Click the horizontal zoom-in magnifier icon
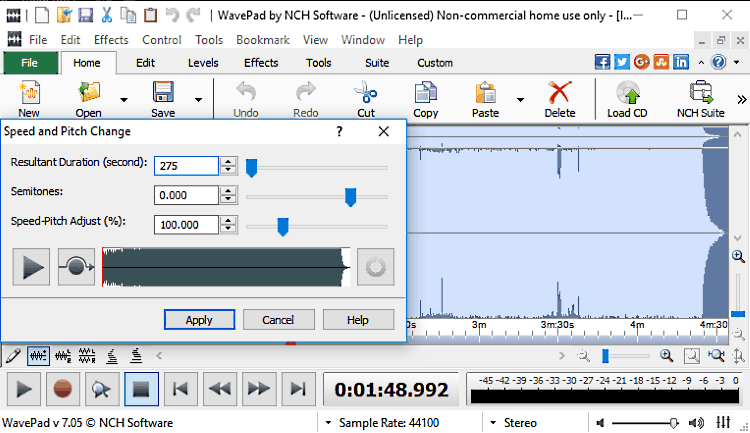Viewport: 750px width, 433px height. point(666,356)
